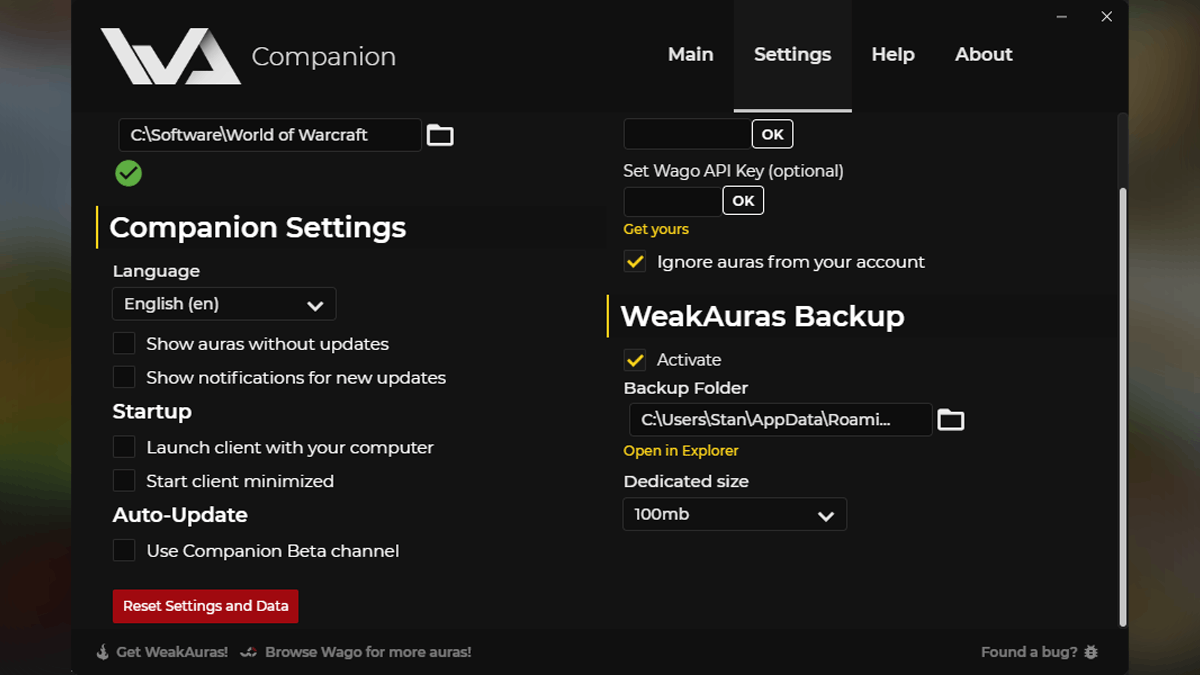The width and height of the screenshot is (1200, 675).
Task: Click OK next to Wago API Key field
Action: click(743, 201)
